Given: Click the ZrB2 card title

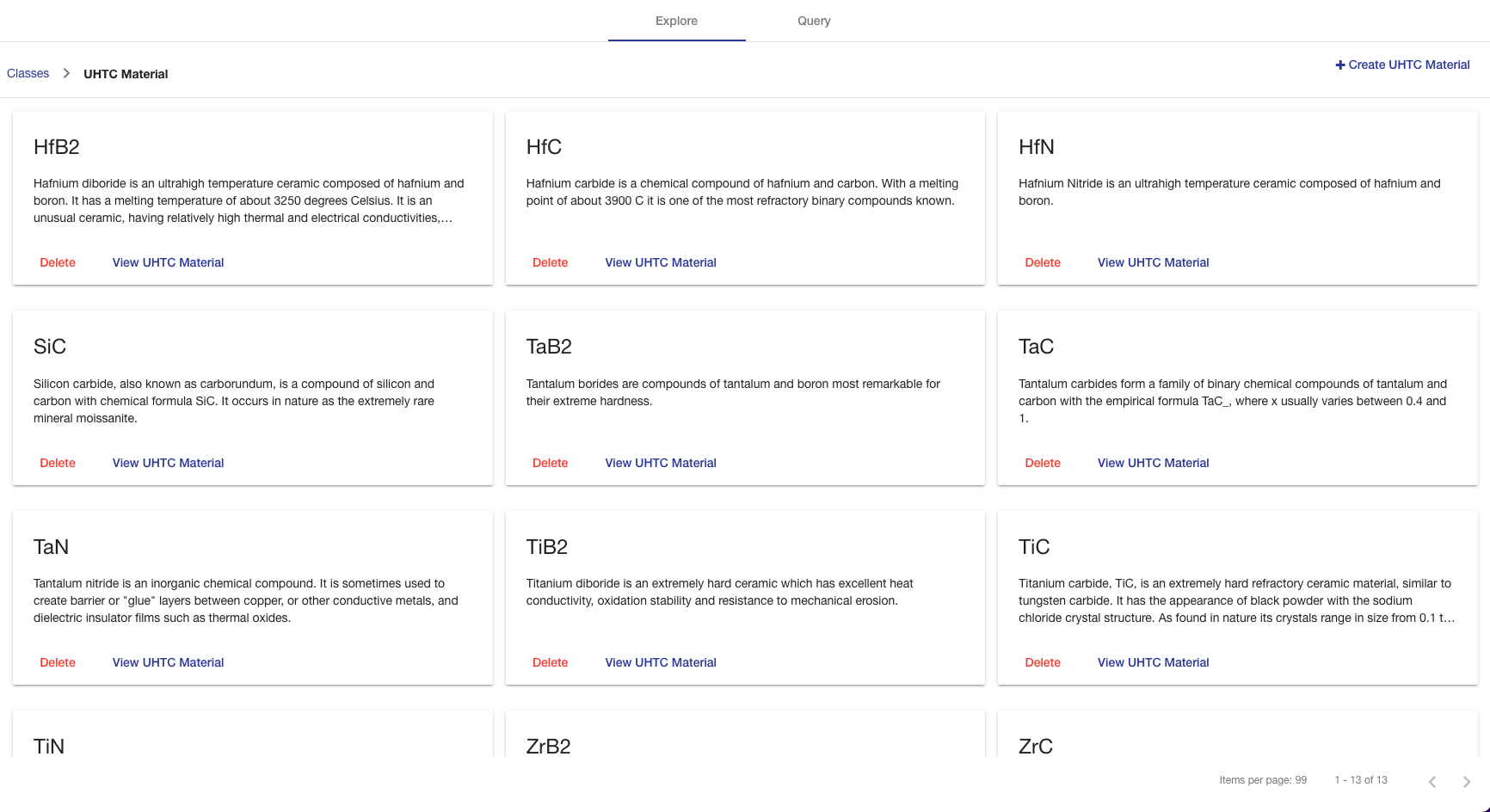Looking at the screenshot, I should (548, 746).
